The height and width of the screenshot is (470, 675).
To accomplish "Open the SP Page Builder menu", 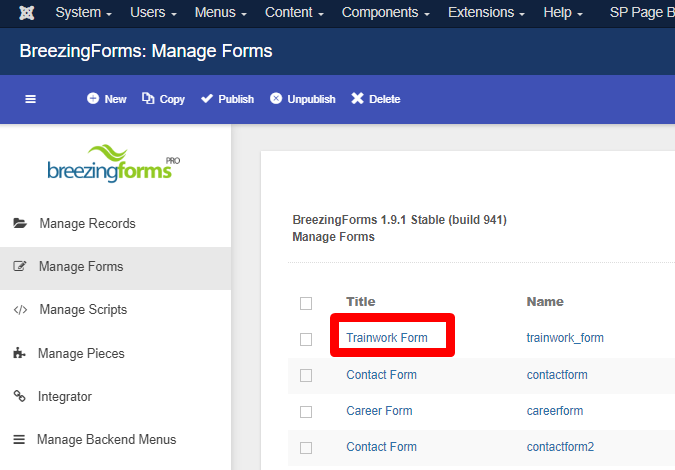I will 642,12.
